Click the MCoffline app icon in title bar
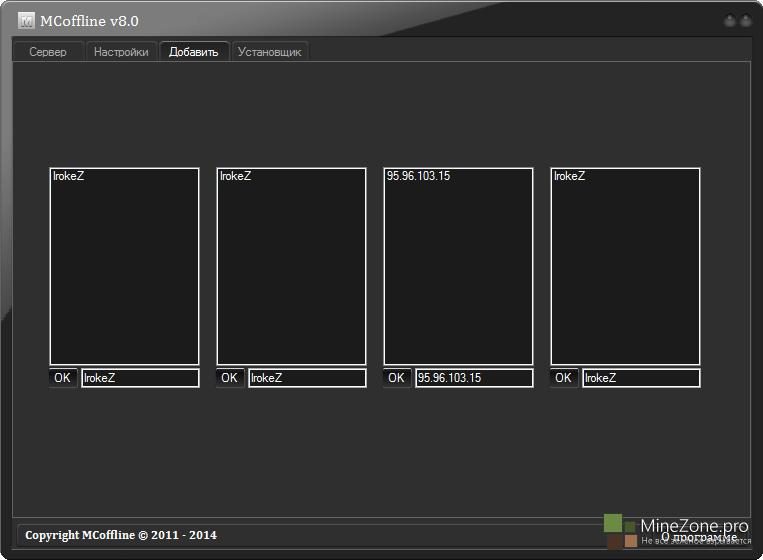The height and width of the screenshot is (560, 763). click(x=26, y=21)
